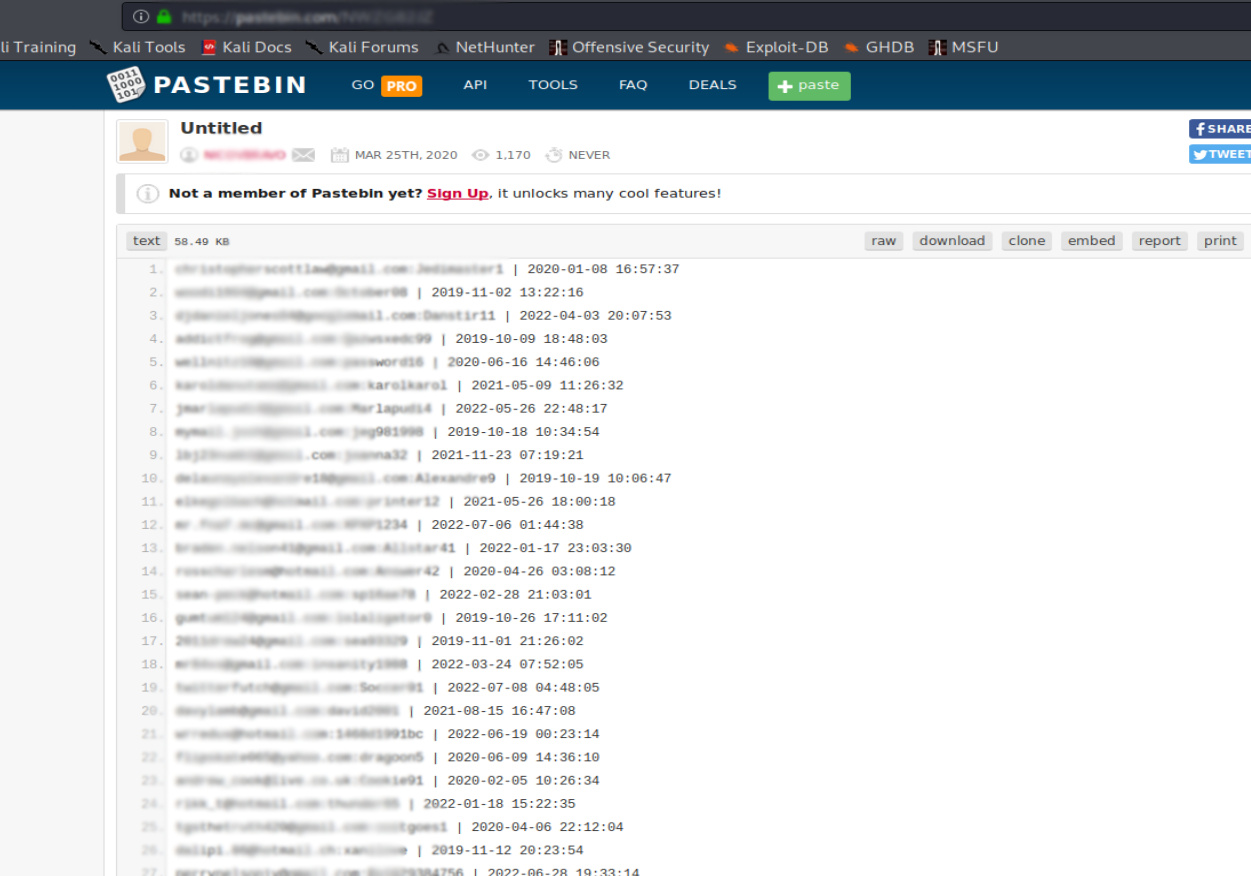The width and height of the screenshot is (1251, 876).
Task: Open the API menu item
Action: click(x=475, y=85)
